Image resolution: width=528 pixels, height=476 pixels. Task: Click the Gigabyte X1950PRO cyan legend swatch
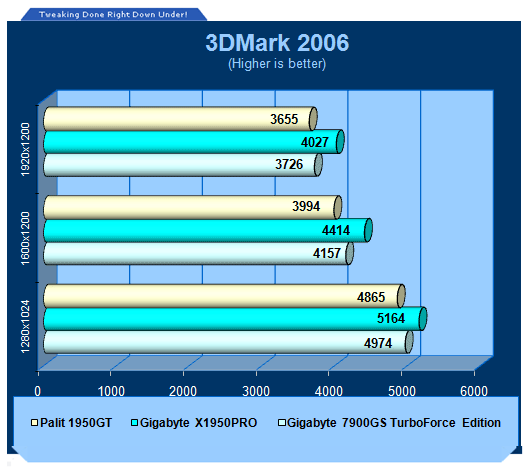tap(134, 422)
